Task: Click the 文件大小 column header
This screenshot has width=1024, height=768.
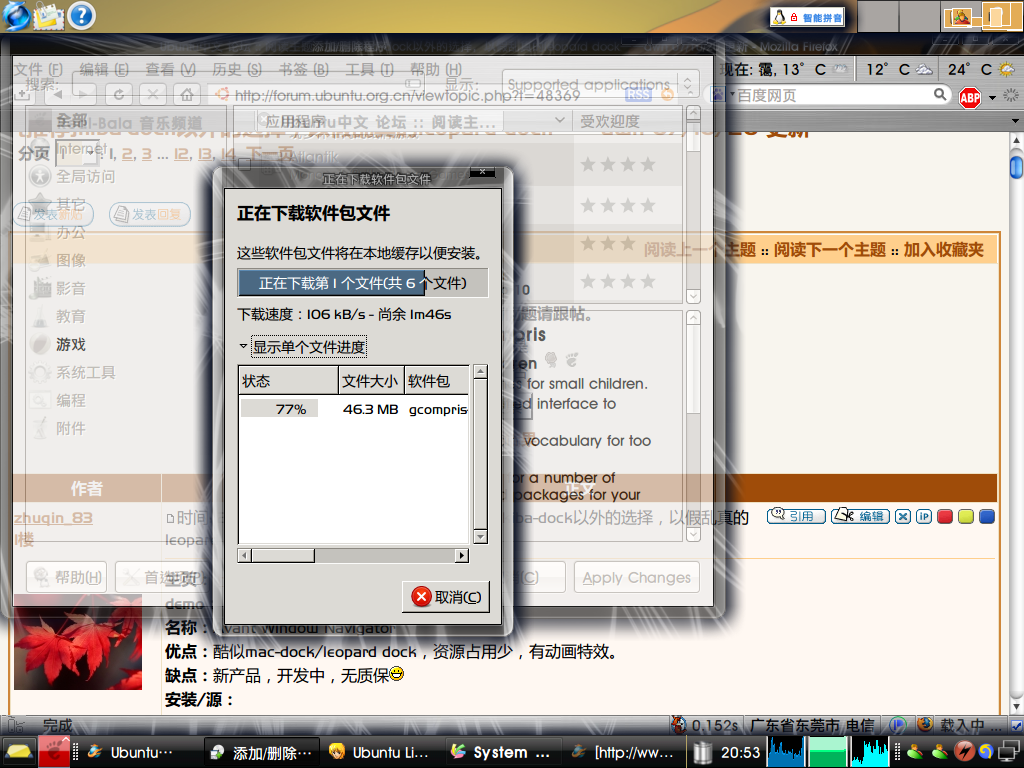Action: tap(371, 381)
